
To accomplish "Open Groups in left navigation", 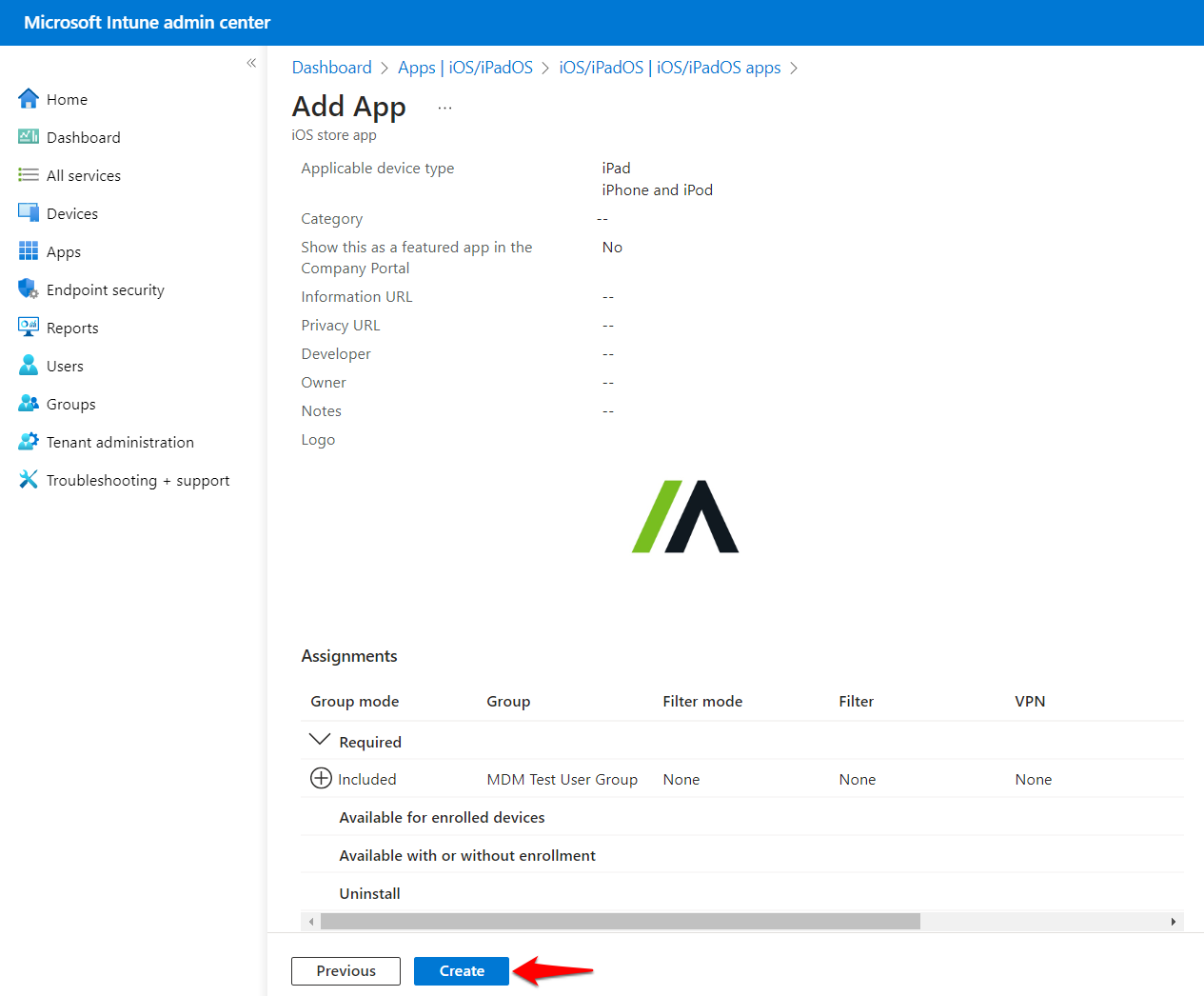I will click(x=71, y=404).
